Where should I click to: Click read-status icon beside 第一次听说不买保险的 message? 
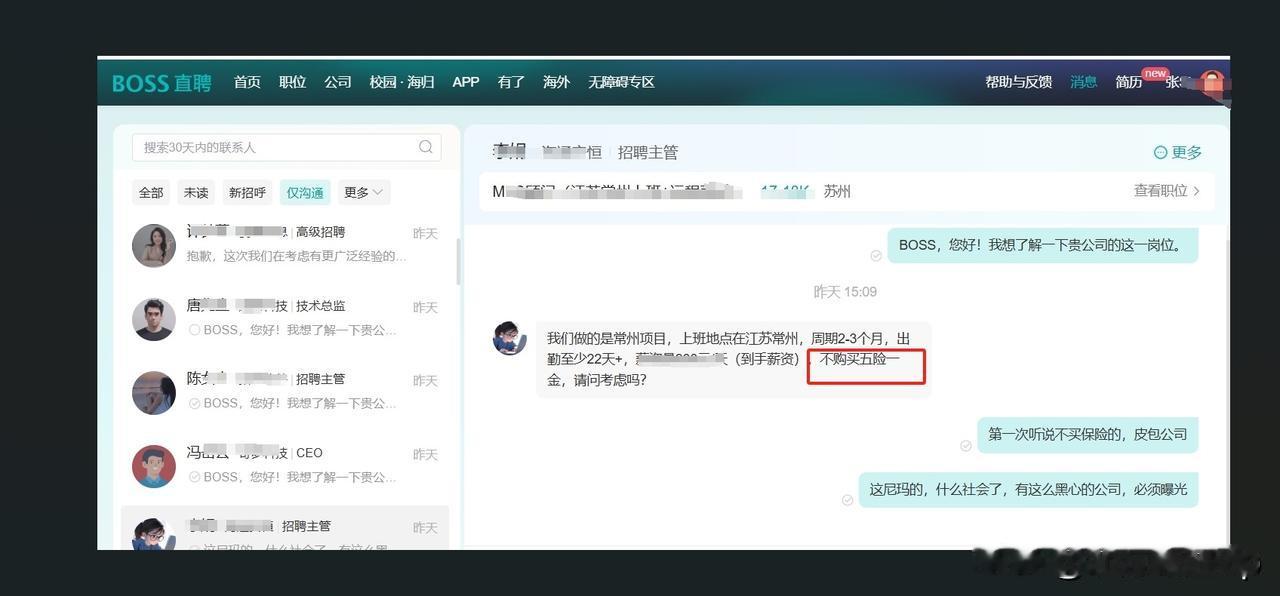pos(965,446)
